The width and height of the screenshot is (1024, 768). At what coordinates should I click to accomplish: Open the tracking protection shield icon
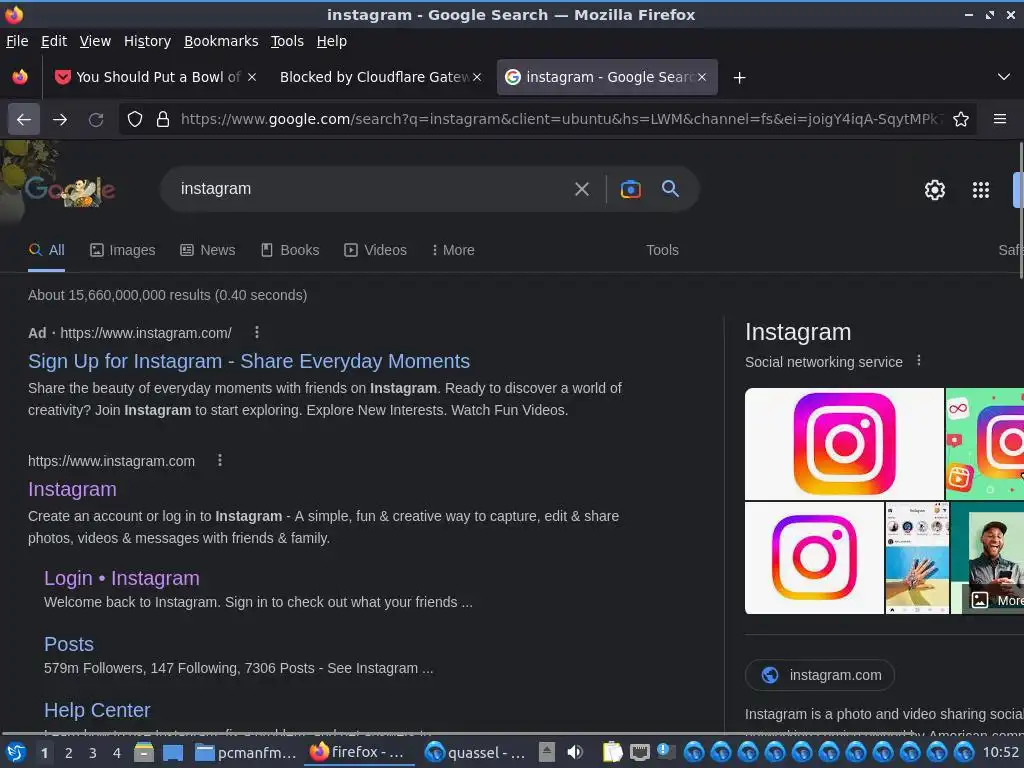[135, 120]
